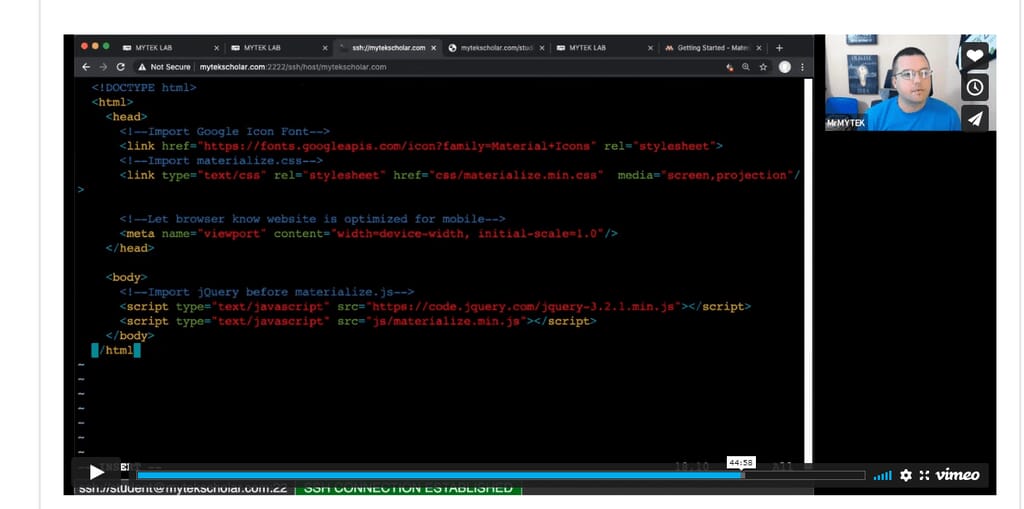Open the browser three-dot menu

(x=802, y=67)
